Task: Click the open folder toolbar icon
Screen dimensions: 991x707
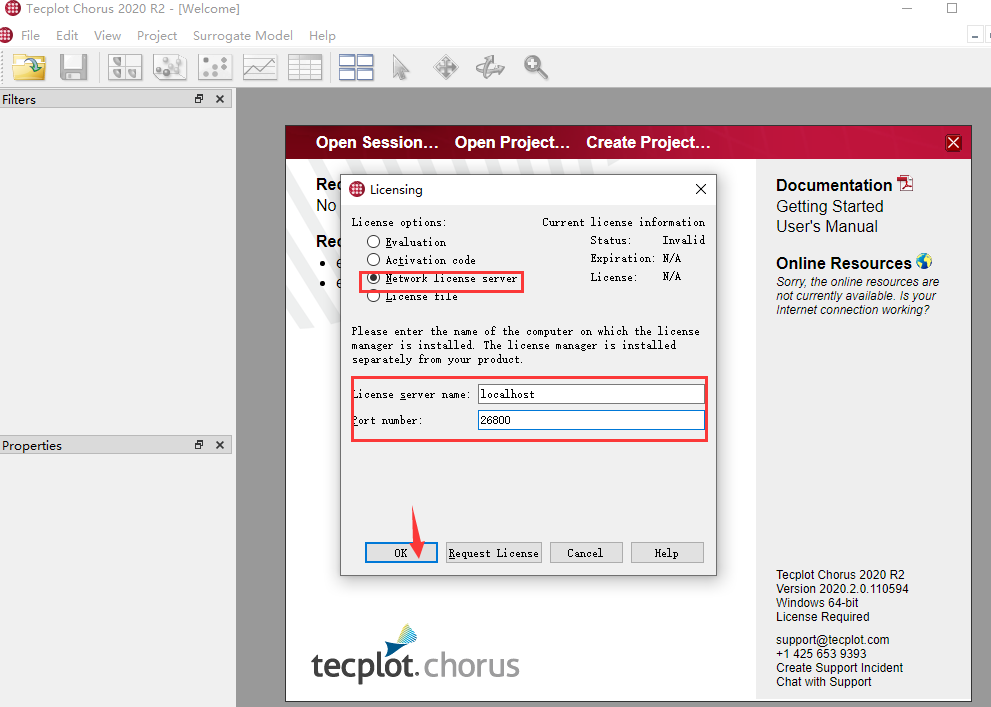Action: pos(29,67)
